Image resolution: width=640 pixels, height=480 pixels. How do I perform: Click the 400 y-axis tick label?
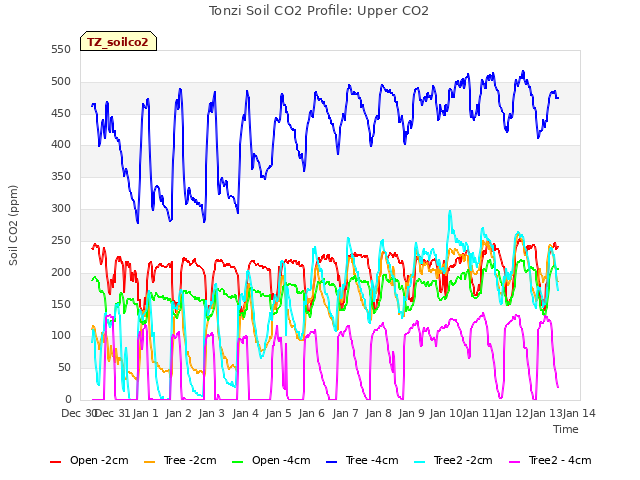[x=61, y=144]
